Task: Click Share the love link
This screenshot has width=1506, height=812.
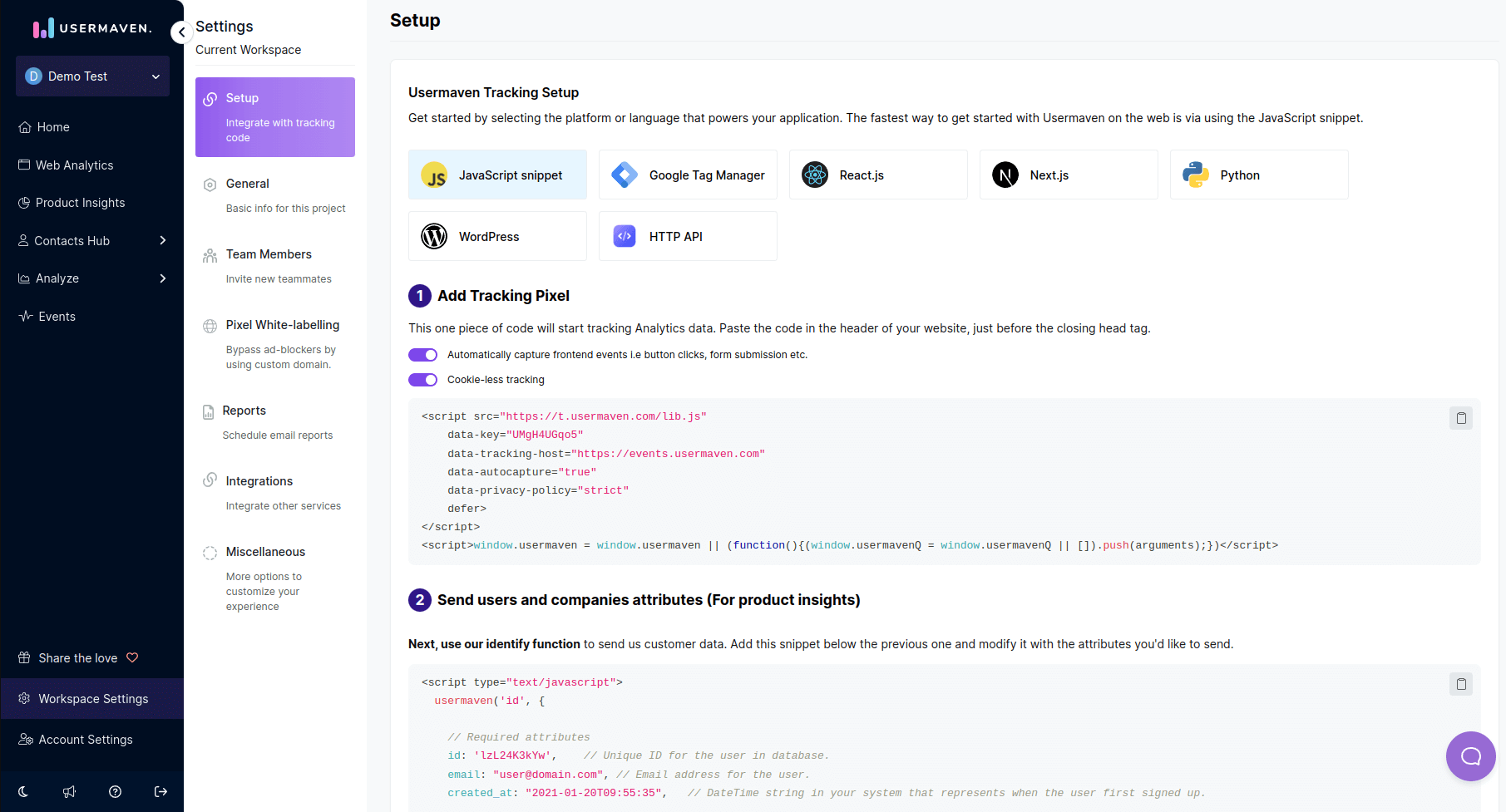Action: pos(78,658)
